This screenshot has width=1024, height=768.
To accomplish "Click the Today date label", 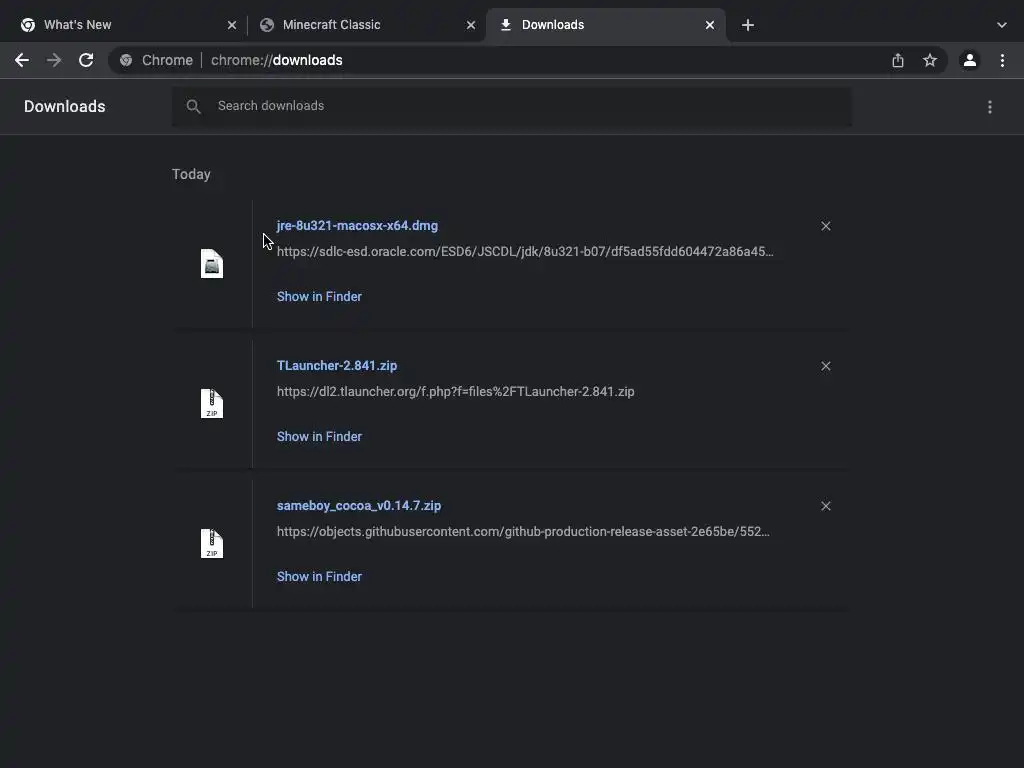I will [191, 174].
